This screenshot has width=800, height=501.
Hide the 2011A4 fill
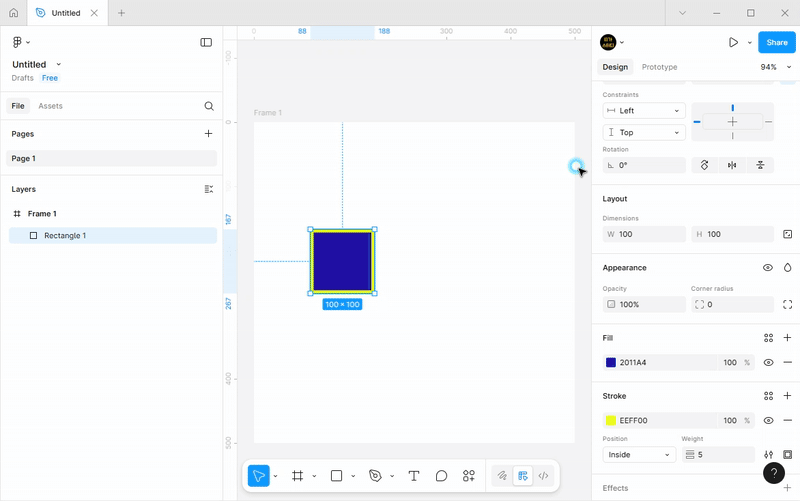pos(768,362)
